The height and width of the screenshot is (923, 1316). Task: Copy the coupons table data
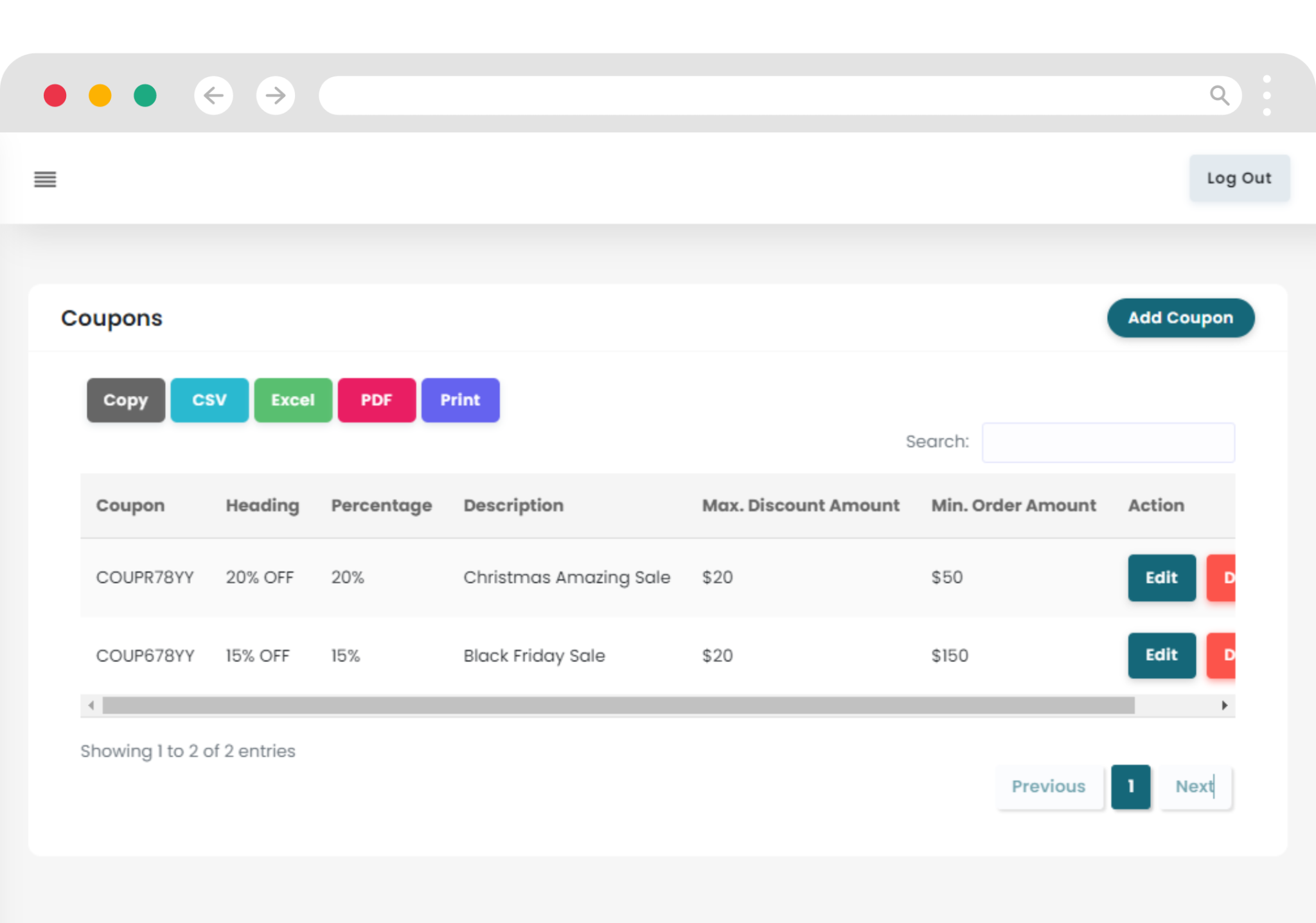tap(125, 400)
